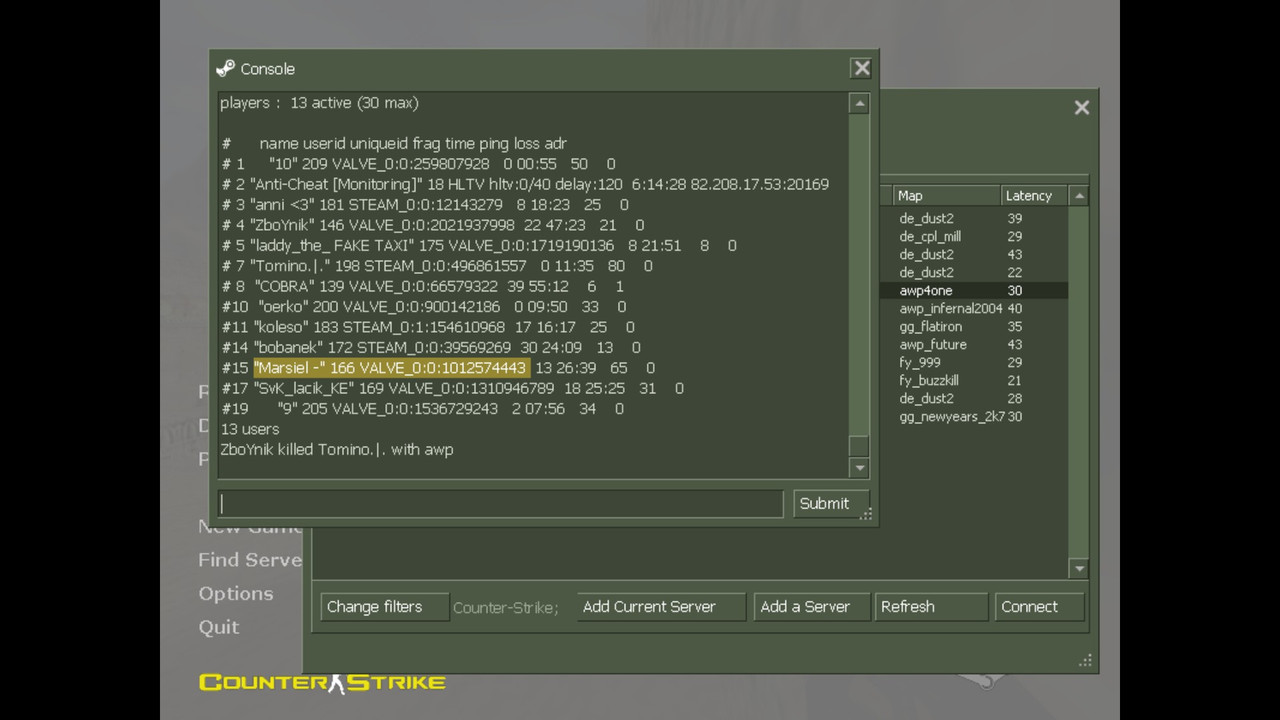
Task: Click the "laddy_the_ FAKE TAXI" player line
Action: pyautogui.click(x=479, y=245)
